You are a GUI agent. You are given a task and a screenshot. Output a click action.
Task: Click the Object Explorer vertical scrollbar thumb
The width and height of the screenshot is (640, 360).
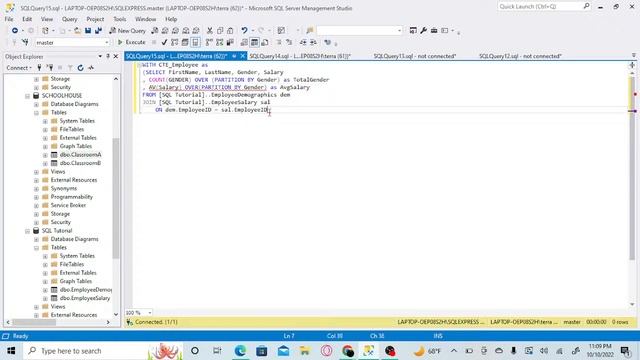(x=116, y=198)
